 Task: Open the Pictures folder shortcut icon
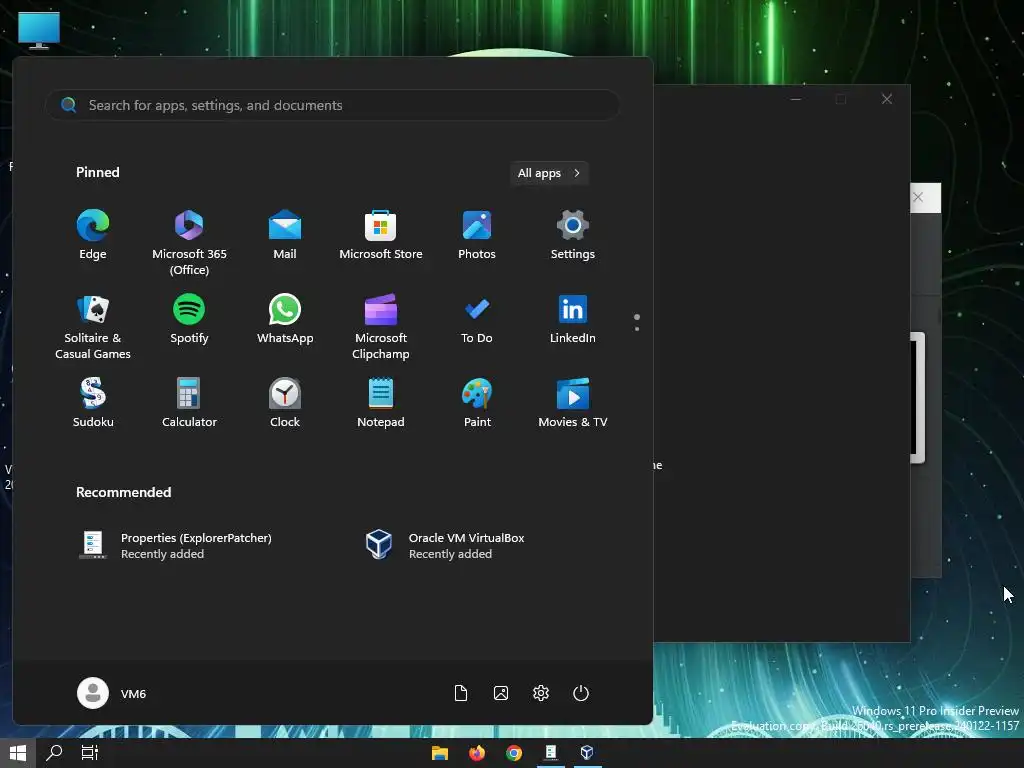(x=501, y=693)
